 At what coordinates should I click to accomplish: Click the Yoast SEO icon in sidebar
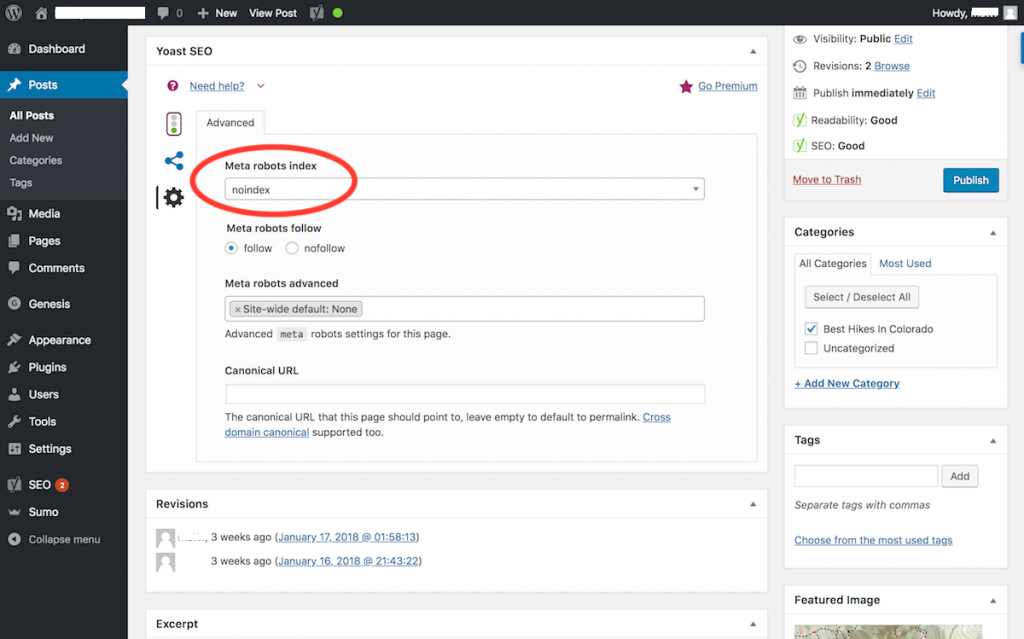[14, 485]
